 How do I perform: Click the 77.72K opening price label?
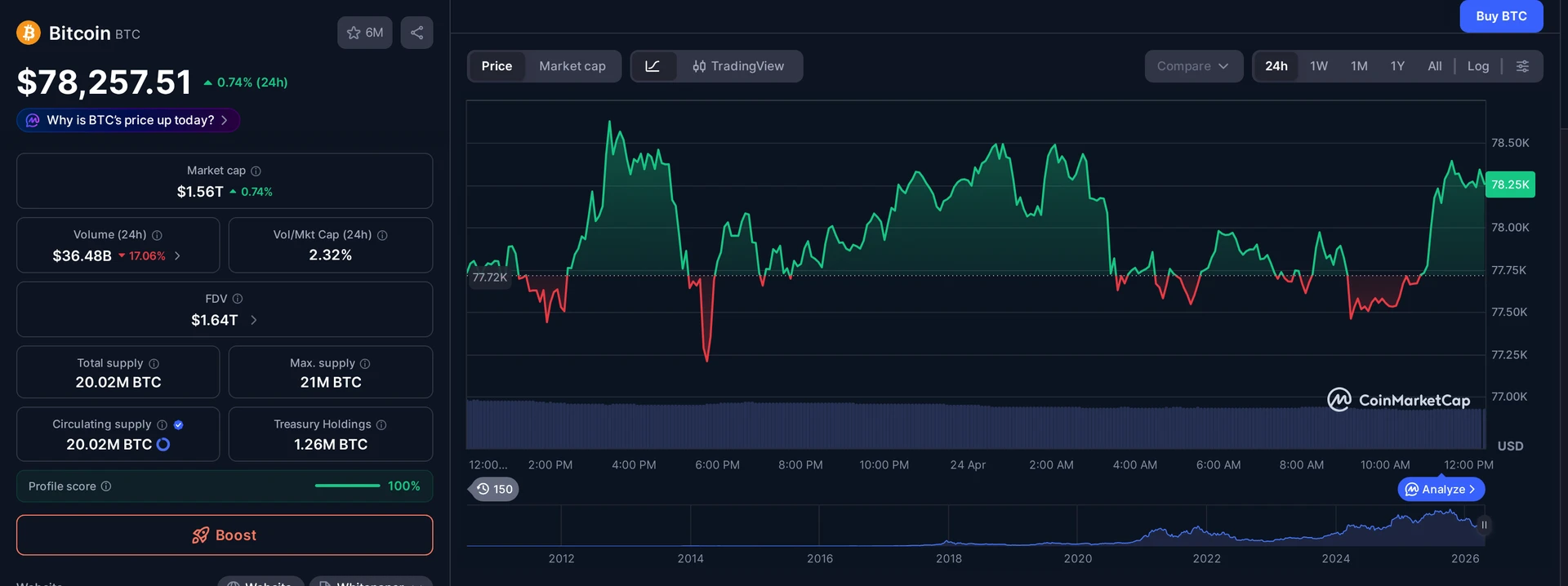490,277
